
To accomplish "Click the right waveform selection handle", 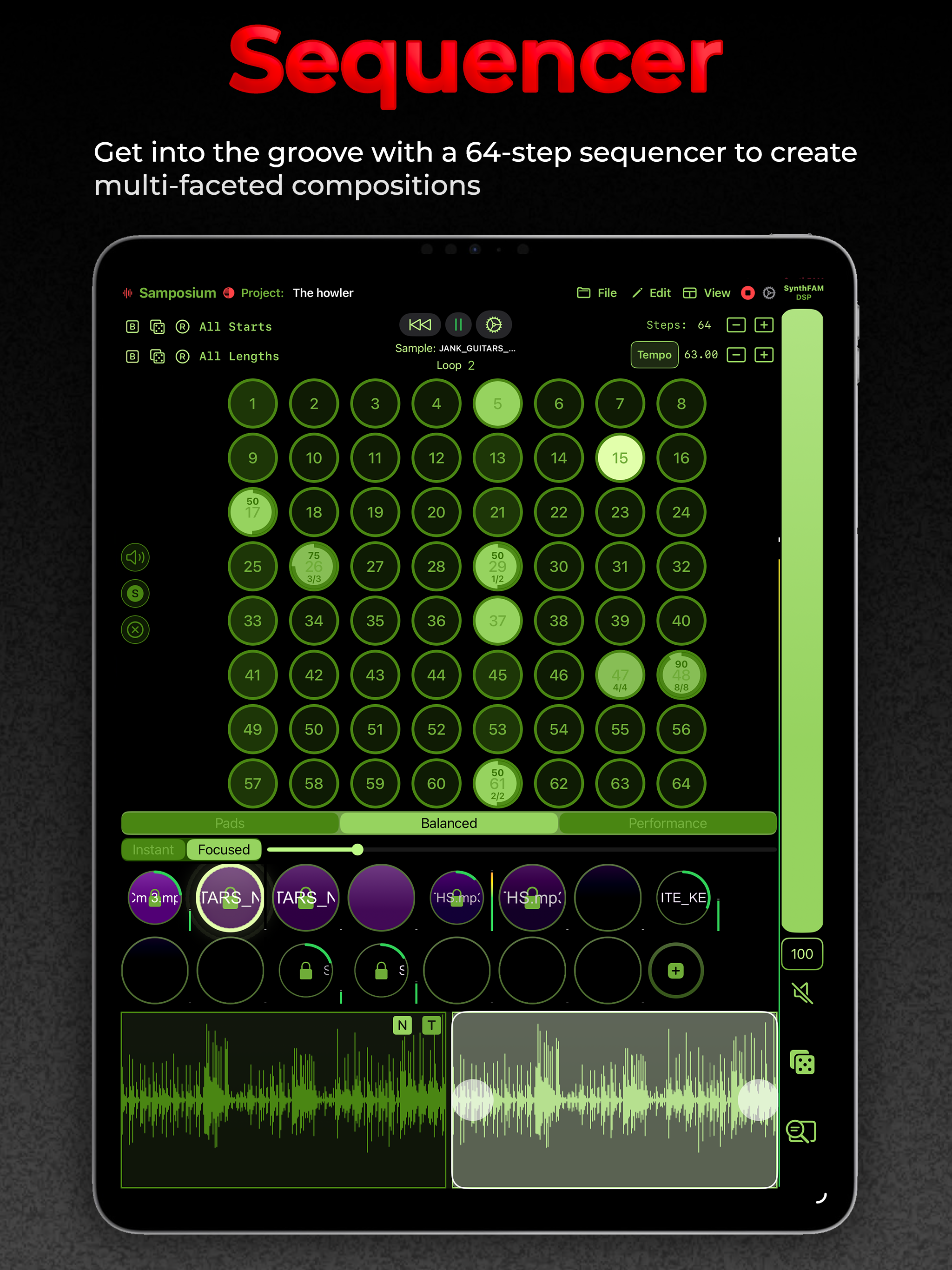I will tap(758, 1099).
